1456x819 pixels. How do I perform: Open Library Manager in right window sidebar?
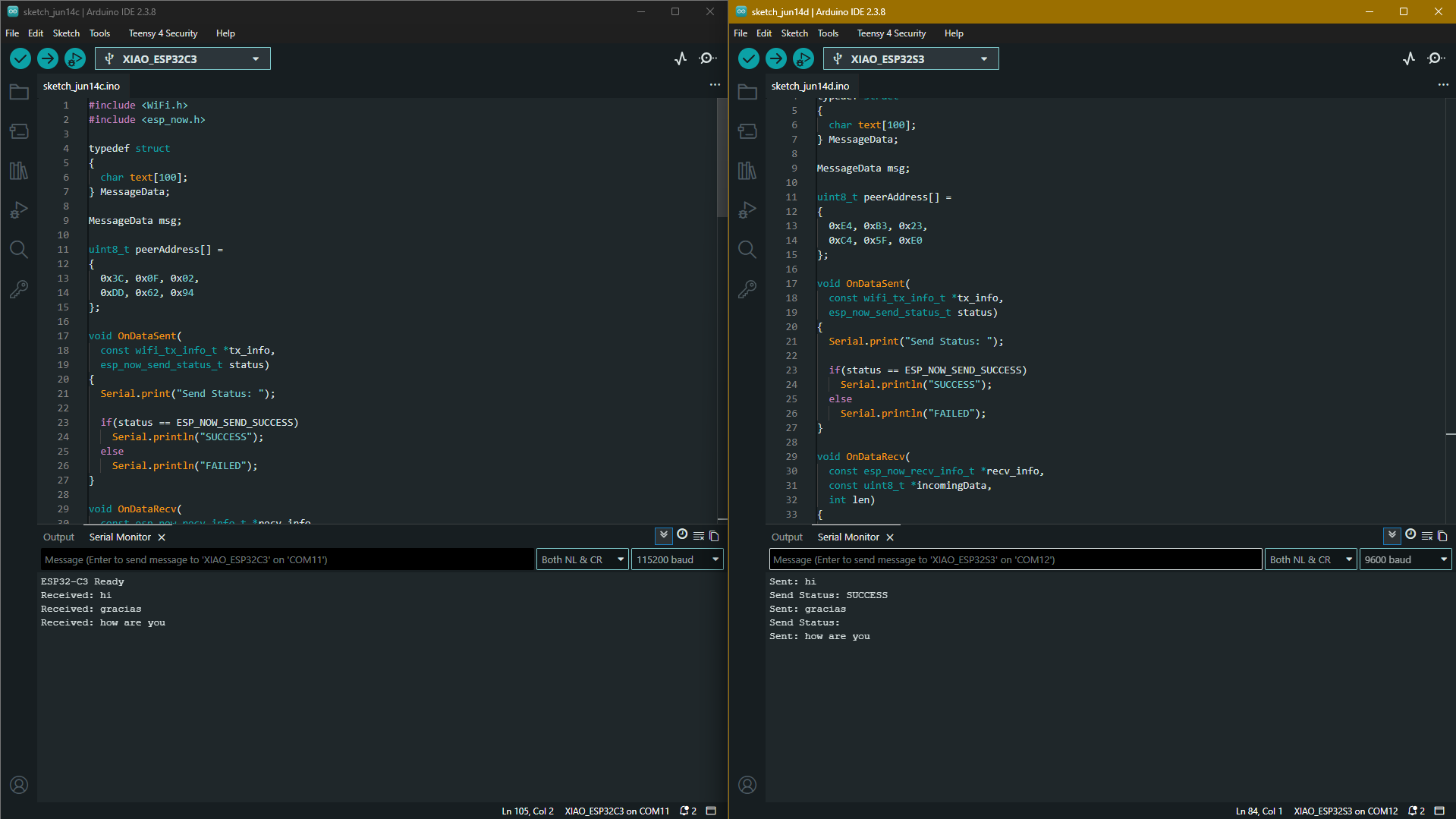[747, 171]
